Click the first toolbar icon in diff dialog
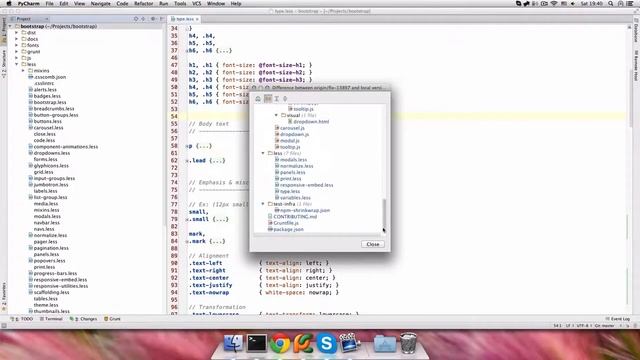The height and width of the screenshot is (360, 640). click(258, 98)
